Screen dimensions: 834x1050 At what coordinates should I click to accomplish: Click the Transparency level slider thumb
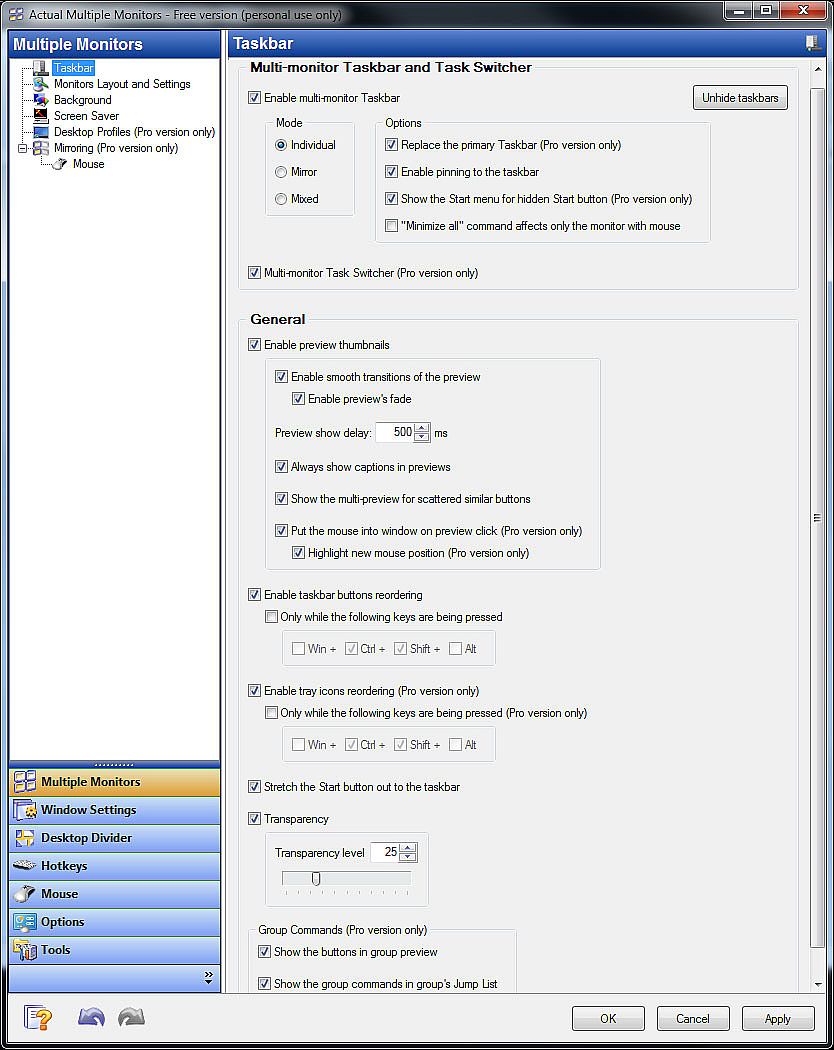316,879
